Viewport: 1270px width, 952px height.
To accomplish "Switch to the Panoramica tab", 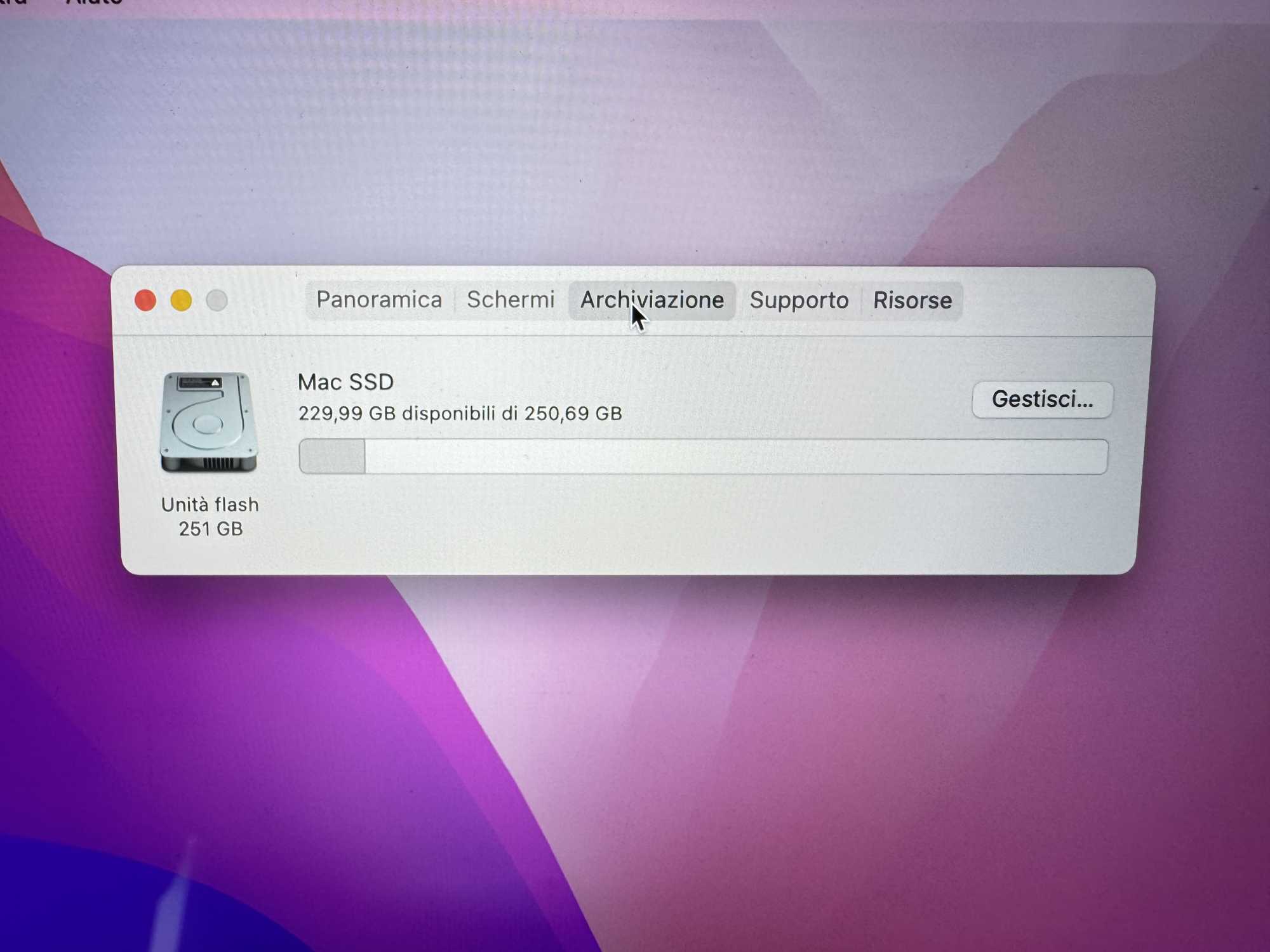I will click(379, 300).
